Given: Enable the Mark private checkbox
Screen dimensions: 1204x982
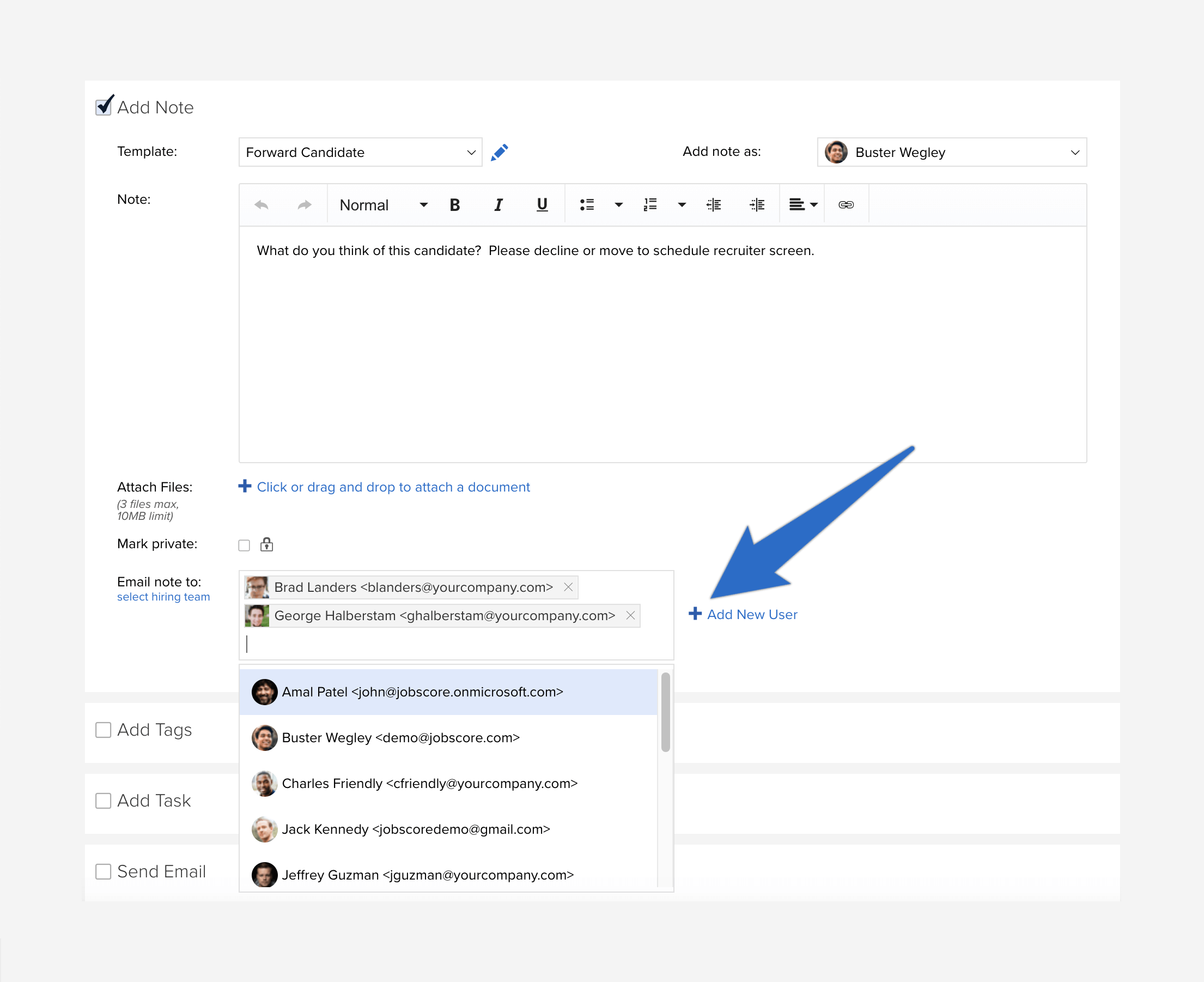Looking at the screenshot, I should click(x=244, y=545).
